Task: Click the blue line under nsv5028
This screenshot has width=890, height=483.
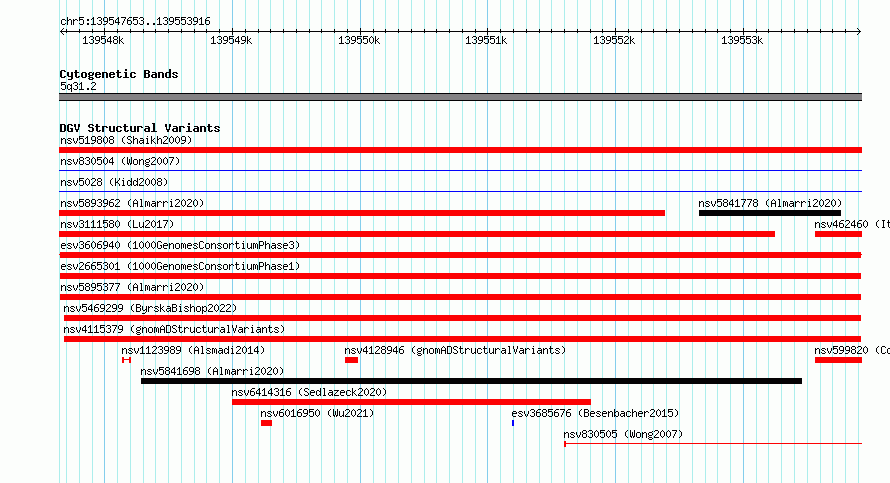Action: (x=460, y=191)
